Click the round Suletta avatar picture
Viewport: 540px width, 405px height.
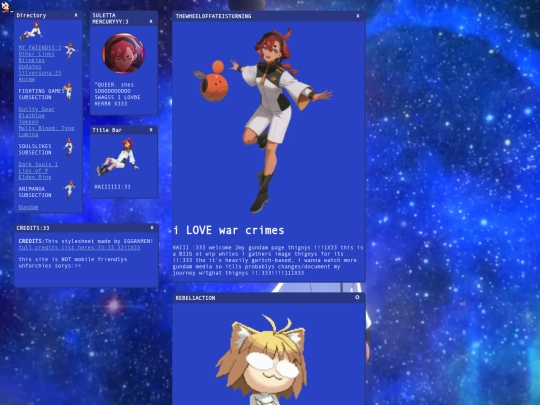click(x=124, y=54)
